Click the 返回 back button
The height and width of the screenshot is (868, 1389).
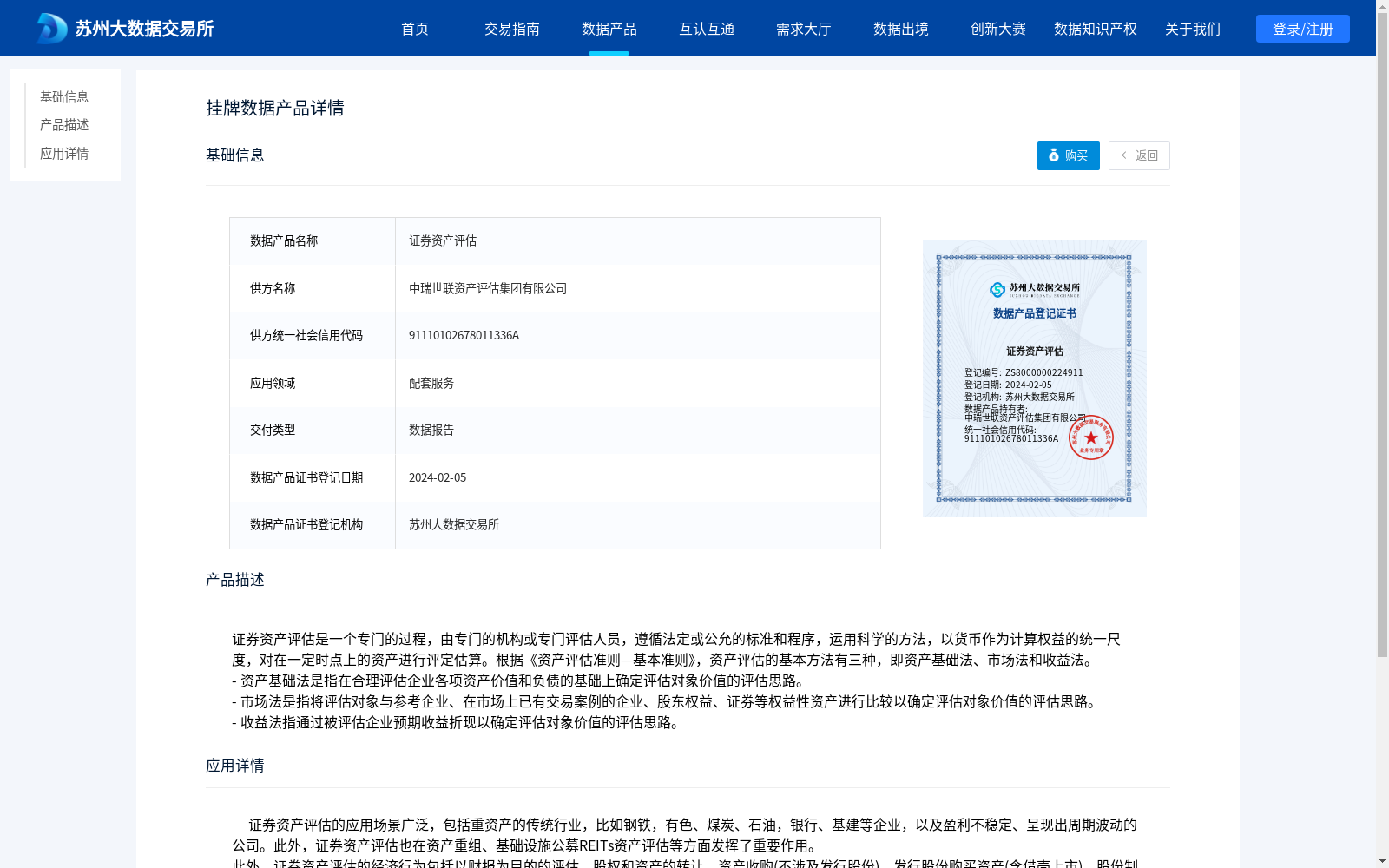click(1139, 155)
